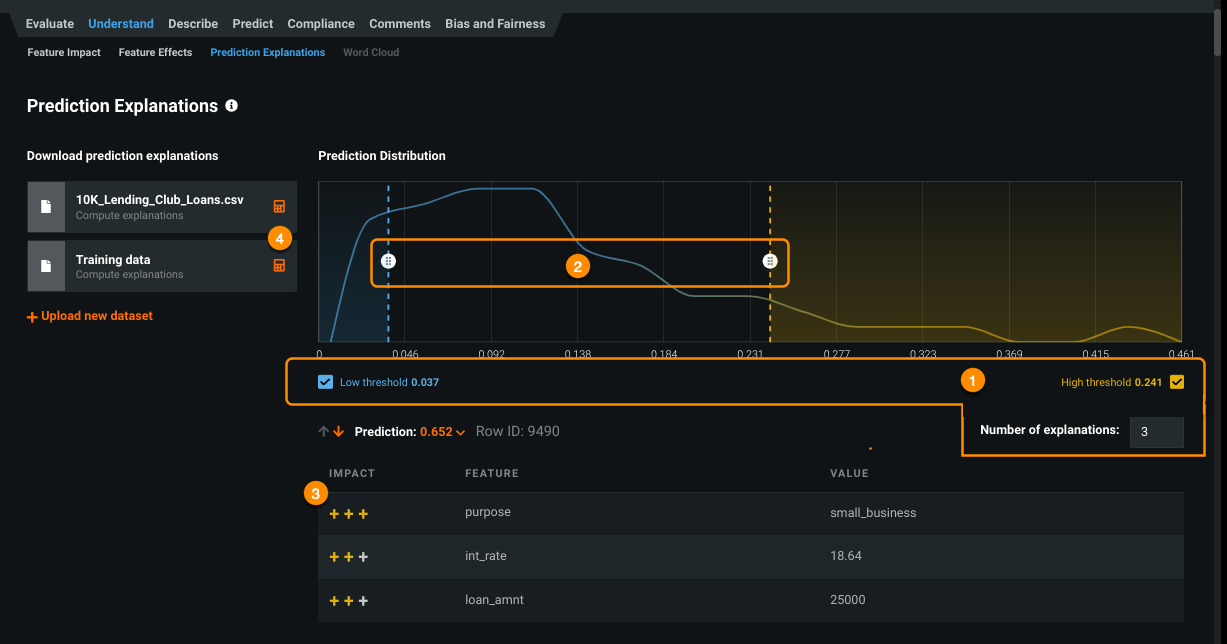Go to the Feature Effects sub-tab
1227x644 pixels.
155,52
